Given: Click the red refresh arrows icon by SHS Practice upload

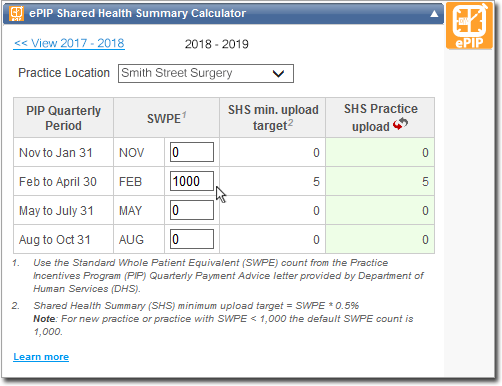Looking at the screenshot, I should 400,124.
